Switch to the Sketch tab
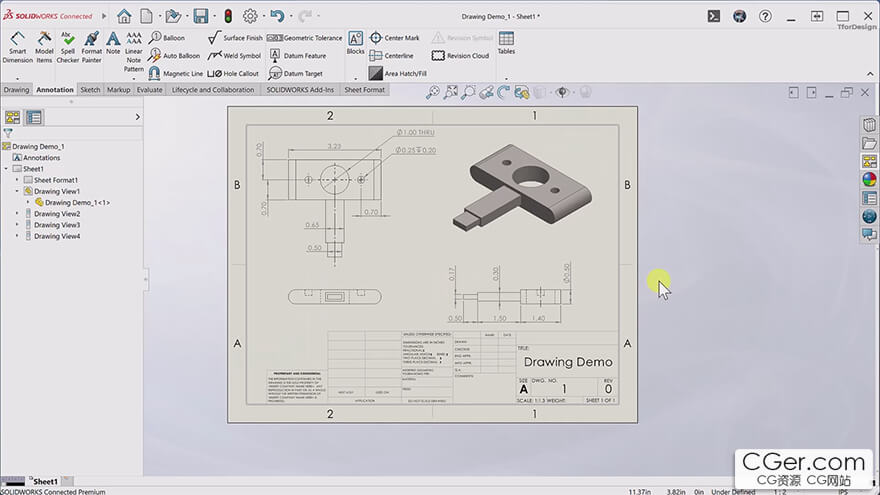880x495 pixels. click(90, 90)
